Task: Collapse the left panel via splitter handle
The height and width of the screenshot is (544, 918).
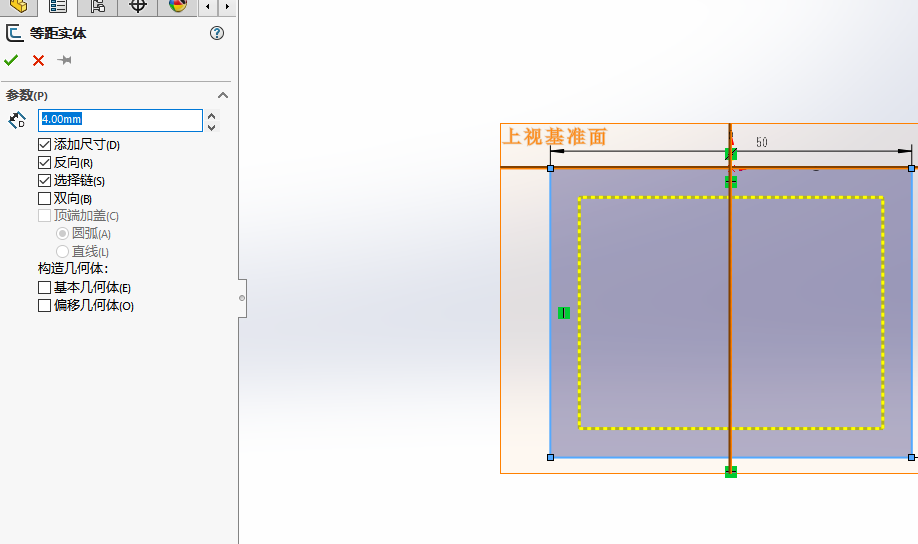Action: [x=242, y=297]
